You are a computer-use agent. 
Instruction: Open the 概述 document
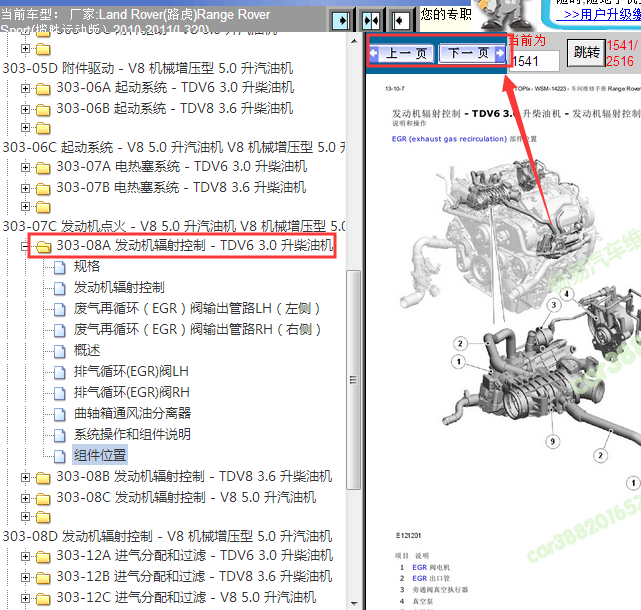87,350
